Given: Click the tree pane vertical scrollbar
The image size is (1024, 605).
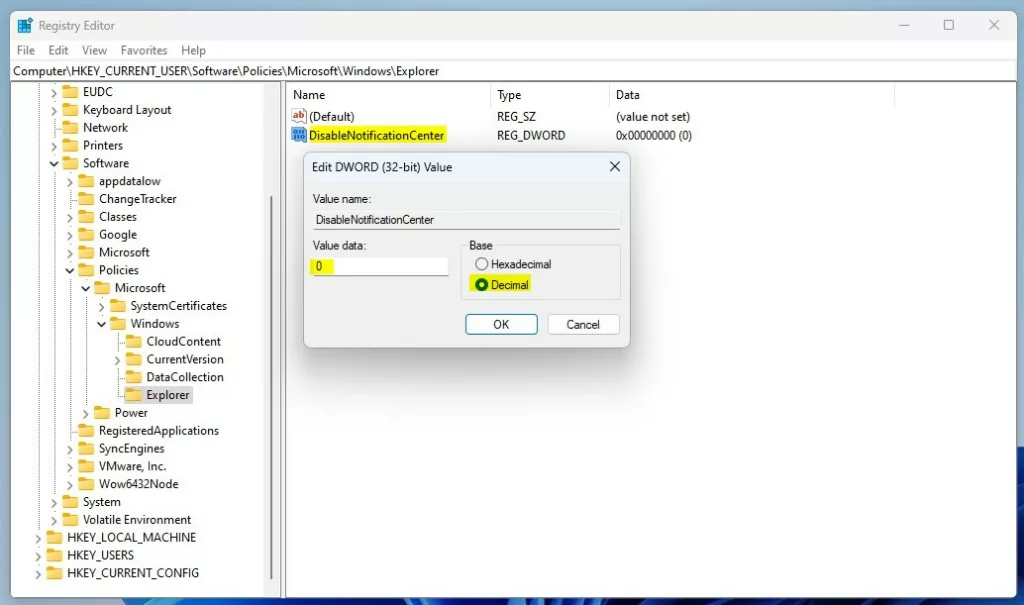Looking at the screenshot, I should tap(271, 387).
